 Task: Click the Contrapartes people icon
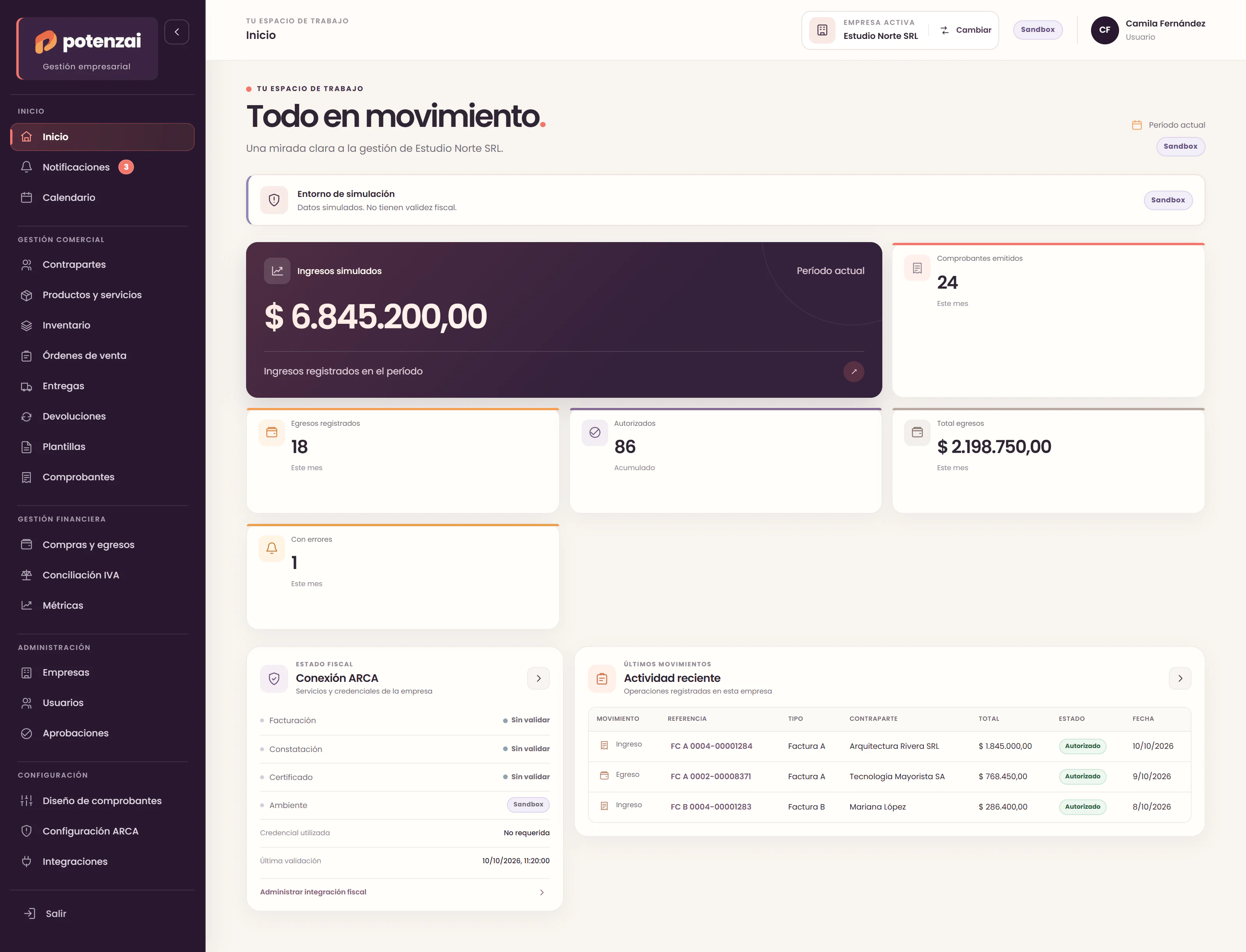pyautogui.click(x=26, y=265)
